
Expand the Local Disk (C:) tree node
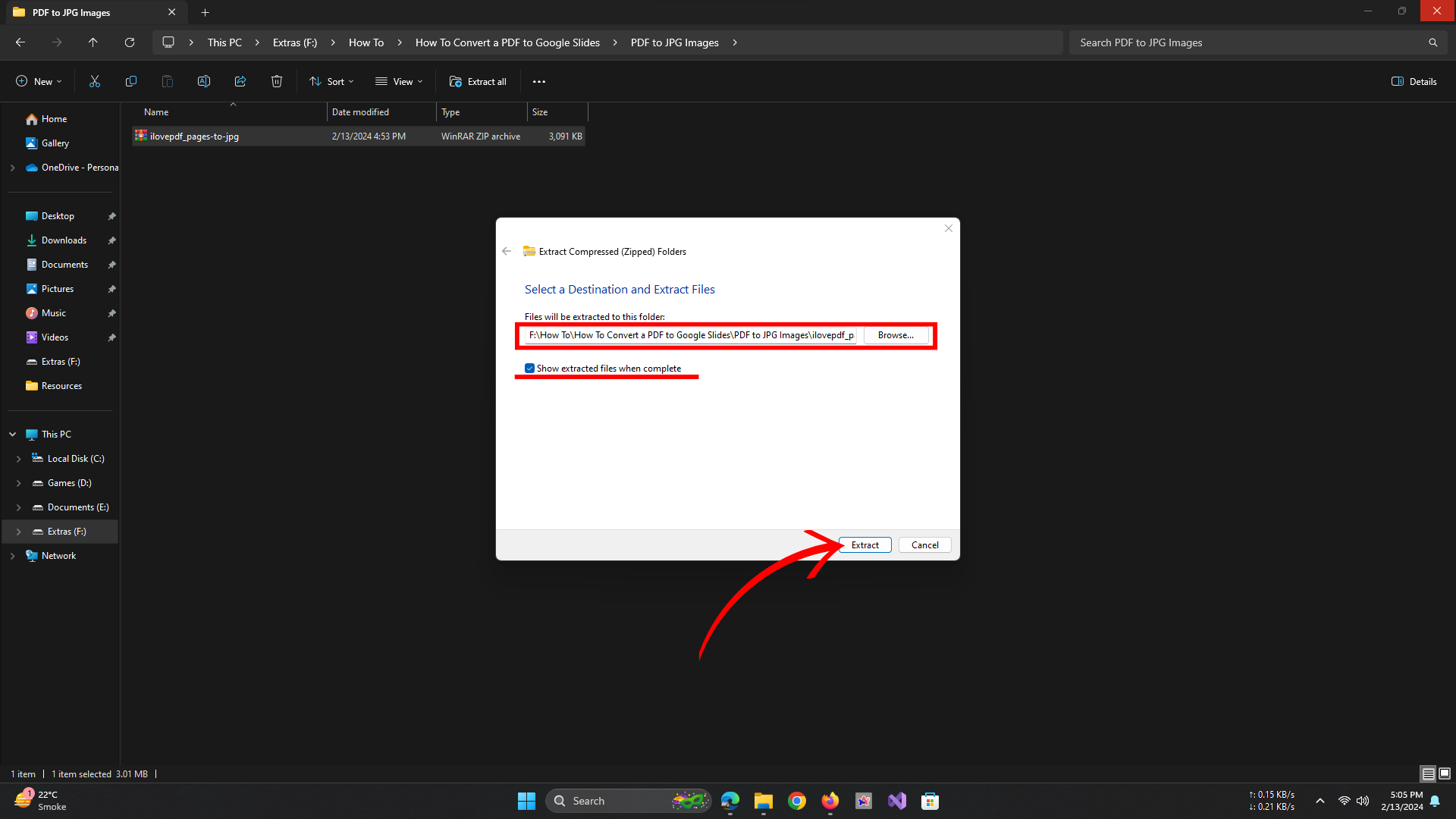pos(19,459)
